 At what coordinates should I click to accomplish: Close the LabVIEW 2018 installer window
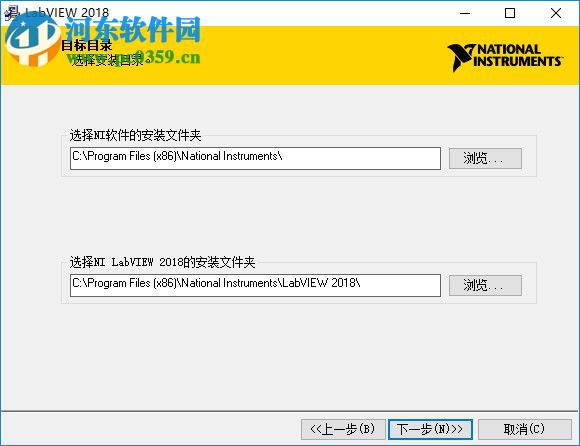(x=556, y=13)
